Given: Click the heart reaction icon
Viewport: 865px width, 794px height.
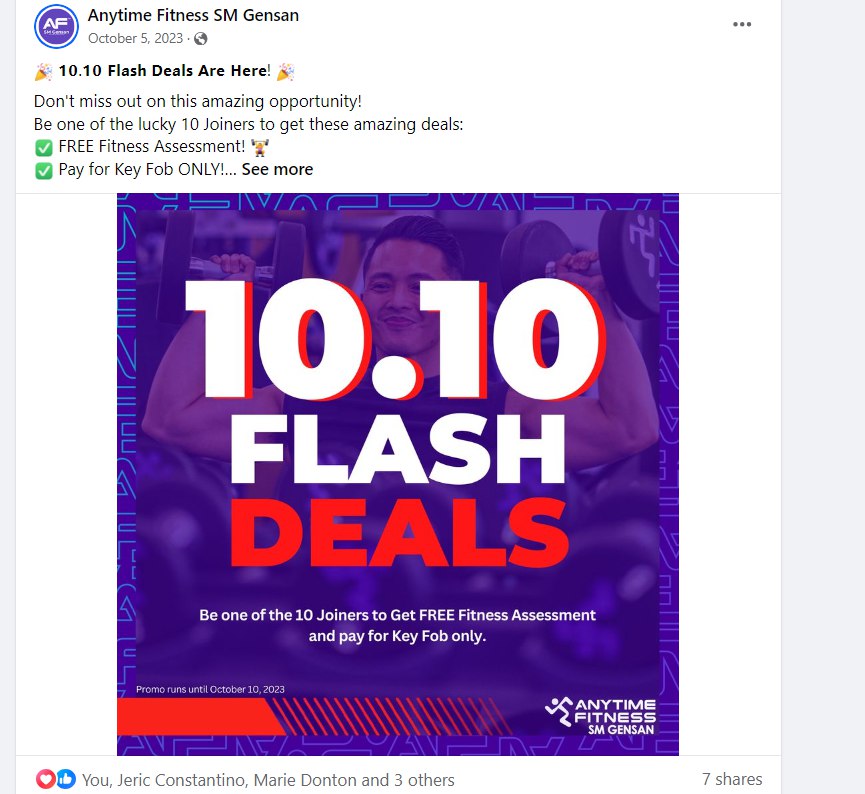Looking at the screenshot, I should tap(46, 779).
